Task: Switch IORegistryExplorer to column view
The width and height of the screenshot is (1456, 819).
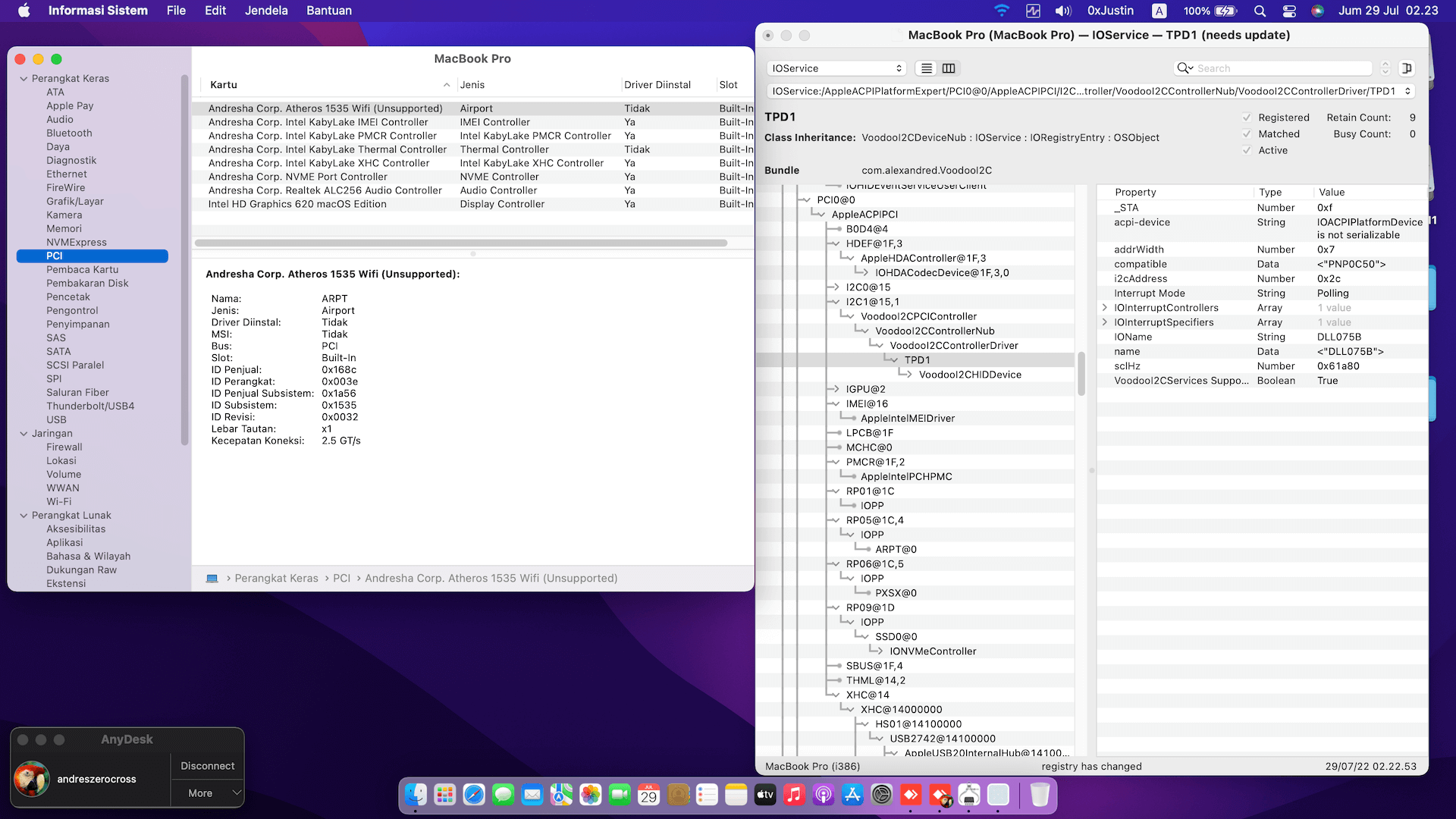Action: 949,68
